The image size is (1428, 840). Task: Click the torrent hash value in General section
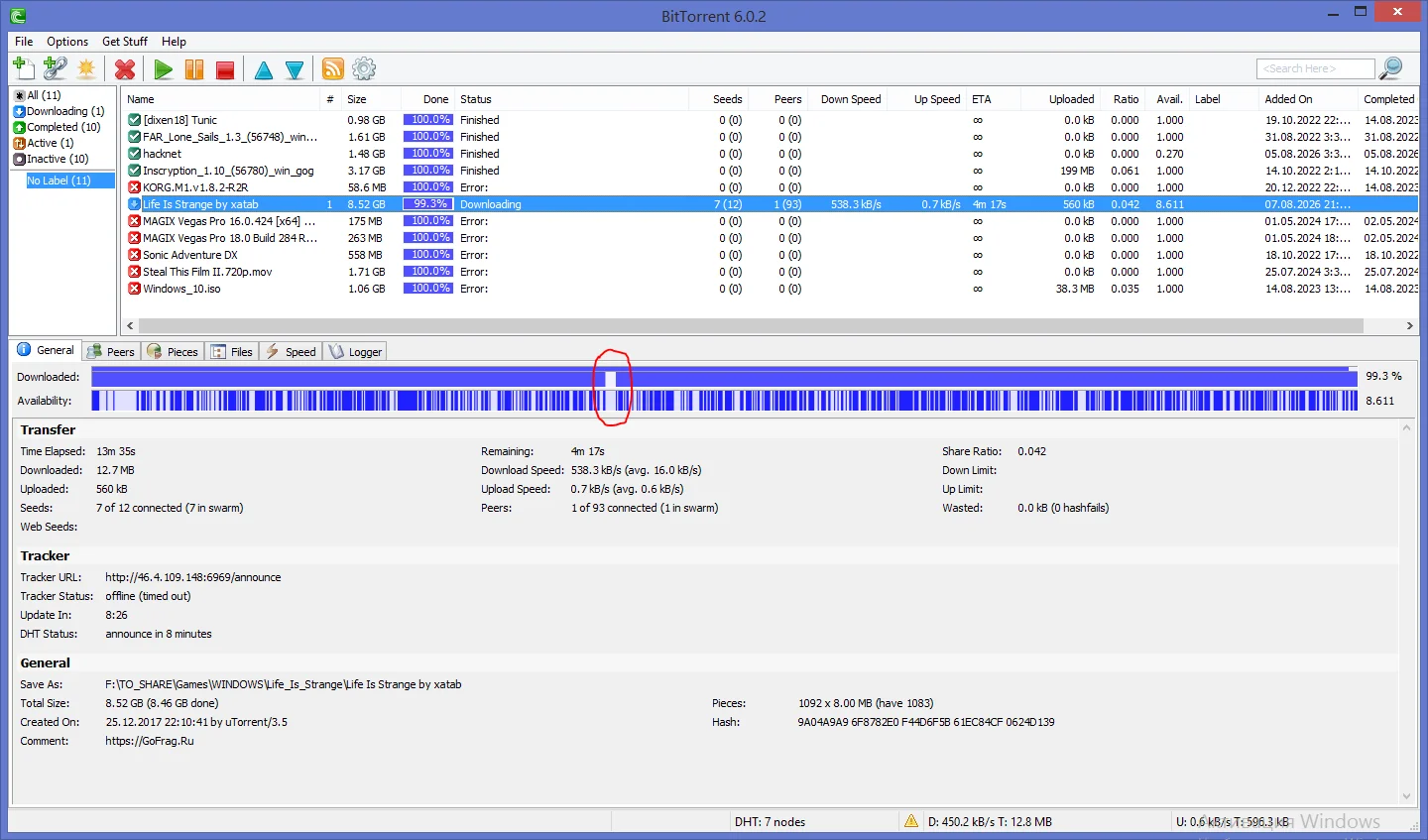[926, 722]
